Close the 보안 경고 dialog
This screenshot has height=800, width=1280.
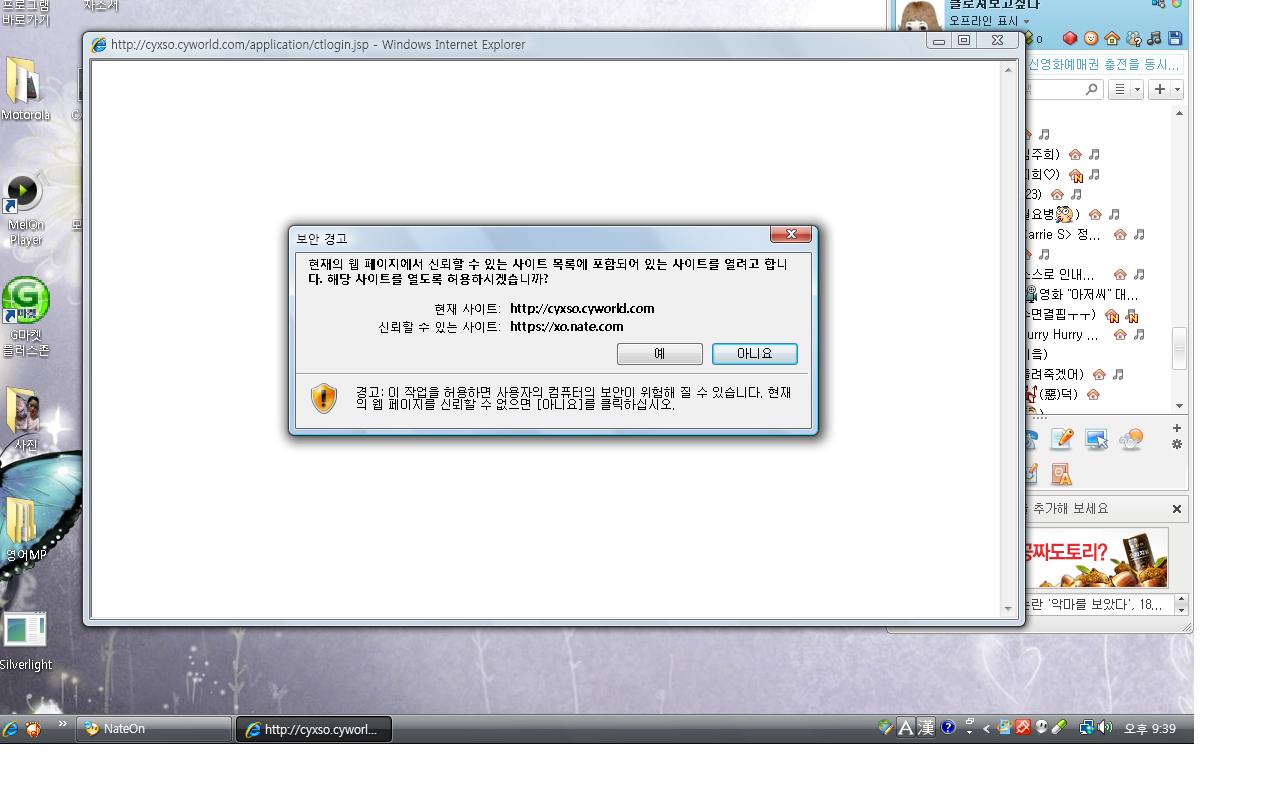(790, 234)
